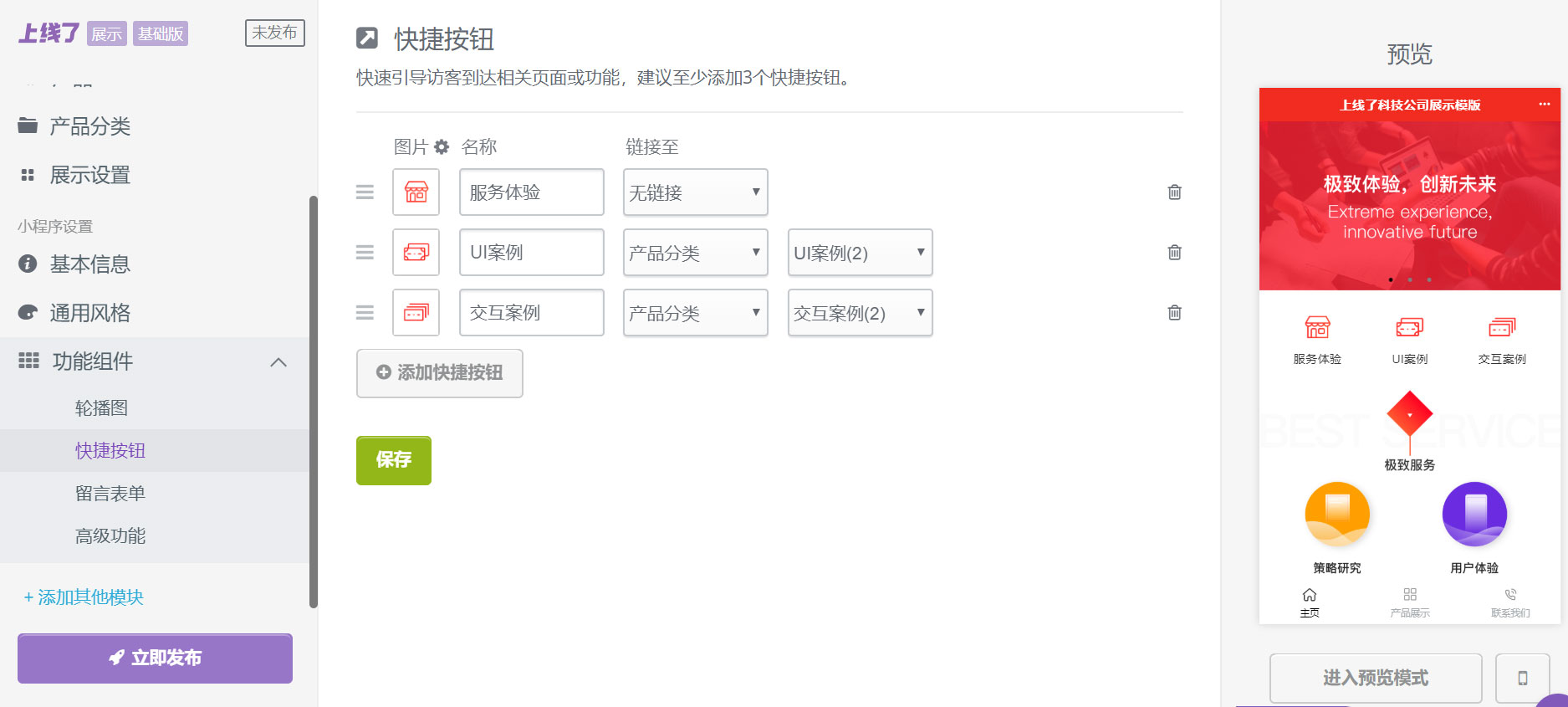This screenshot has height=707, width=1568.
Task: Edit the 交互案例 name field
Action: [x=532, y=313]
